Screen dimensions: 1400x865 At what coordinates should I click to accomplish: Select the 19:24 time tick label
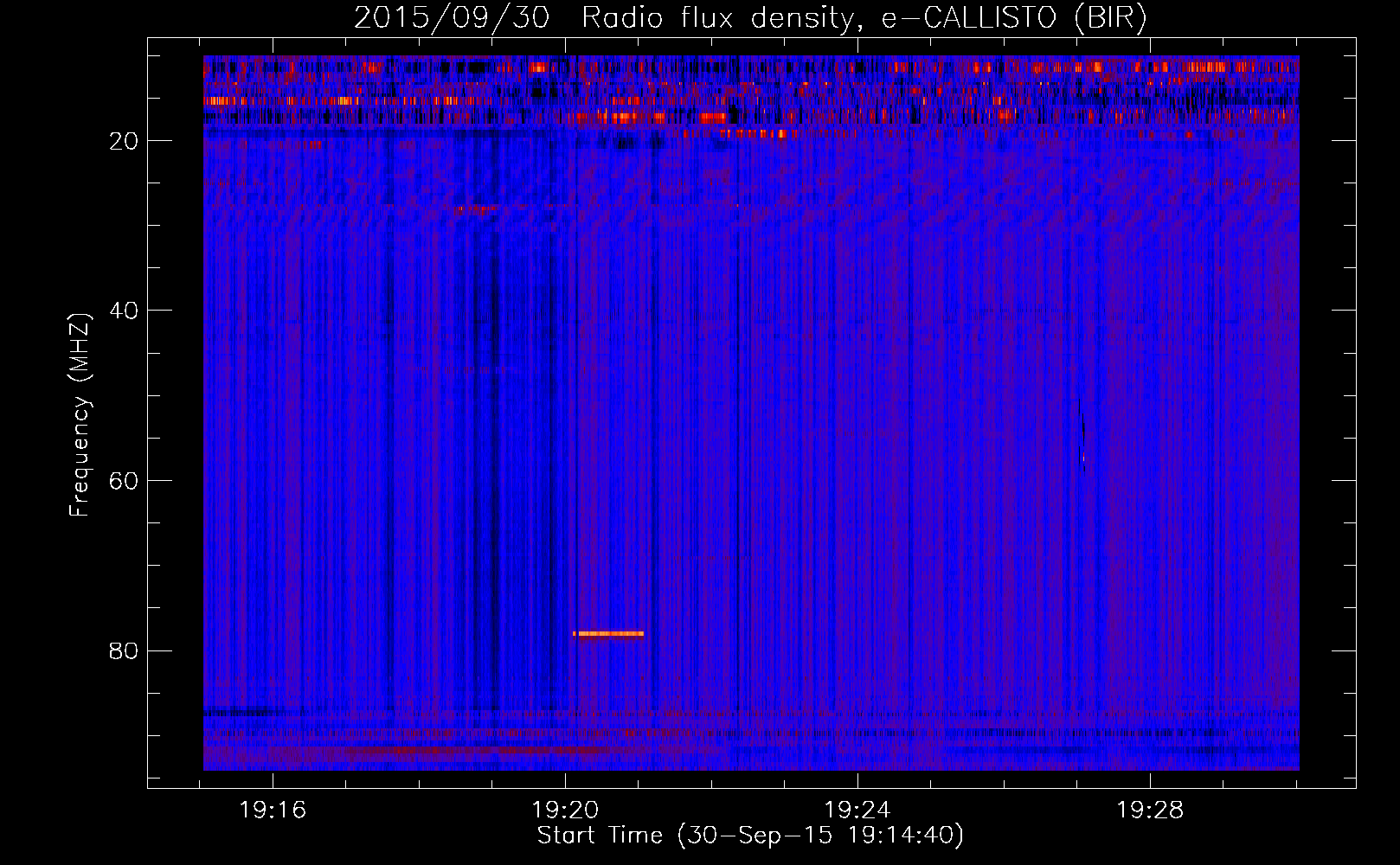[857, 811]
